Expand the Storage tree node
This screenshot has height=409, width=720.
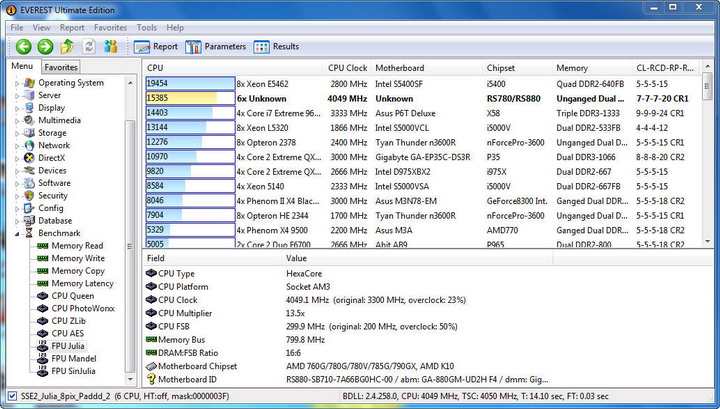coord(17,133)
